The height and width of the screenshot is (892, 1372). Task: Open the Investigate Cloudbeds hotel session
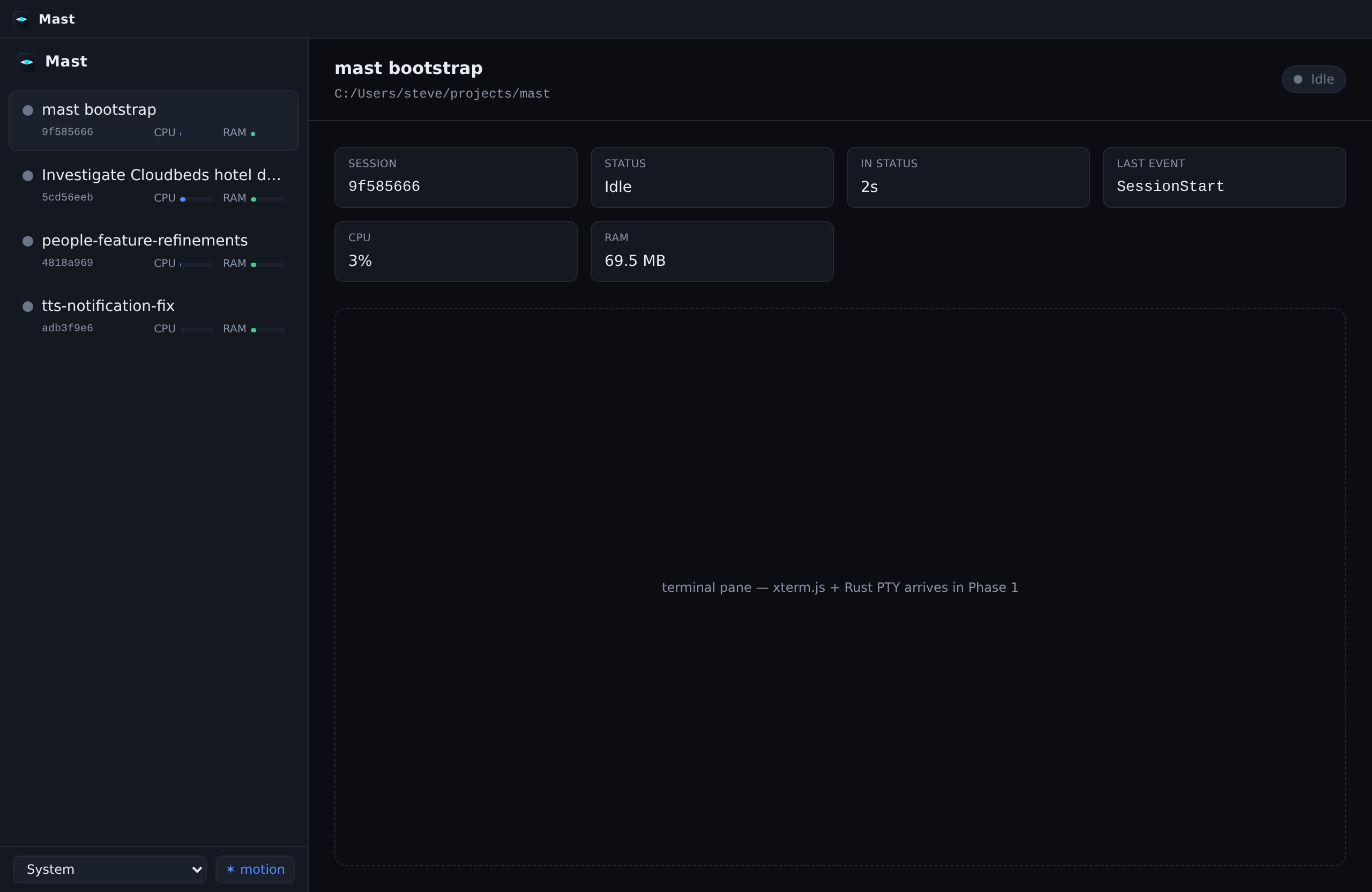[x=153, y=185]
